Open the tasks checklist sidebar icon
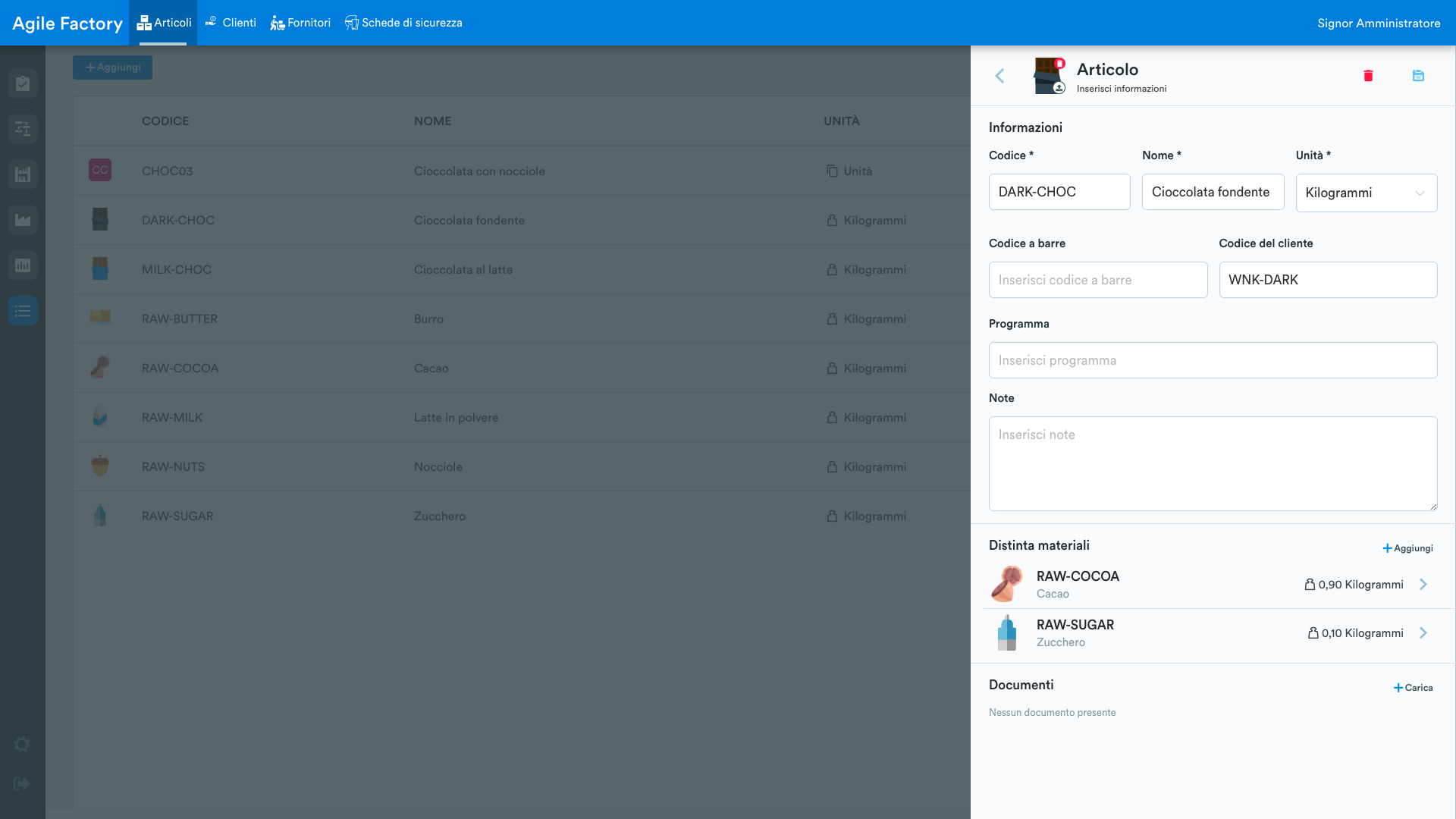 pos(23,83)
